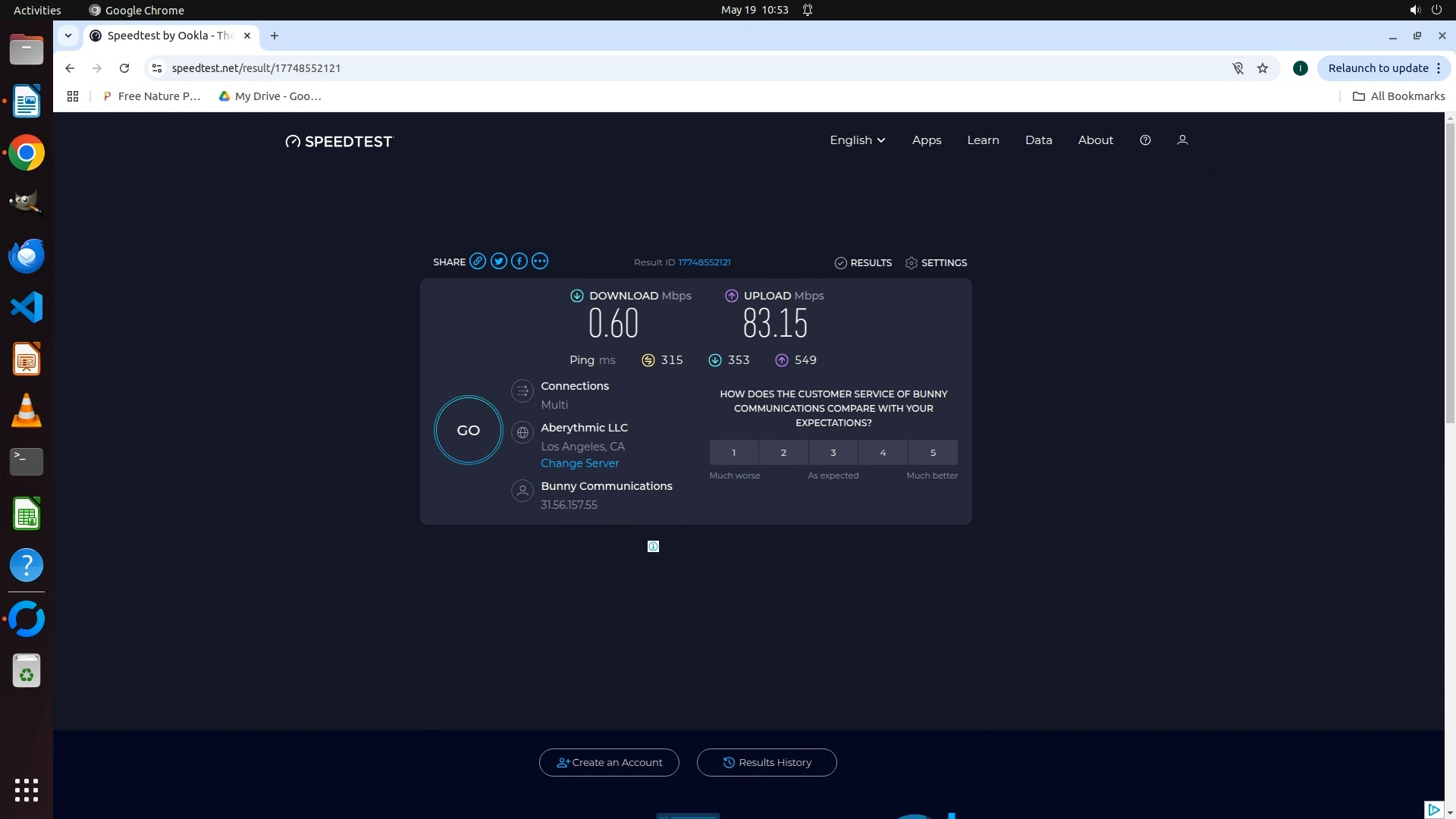The width and height of the screenshot is (1456, 819).
Task: Bookmark this page with star icon
Action: [x=1263, y=68]
